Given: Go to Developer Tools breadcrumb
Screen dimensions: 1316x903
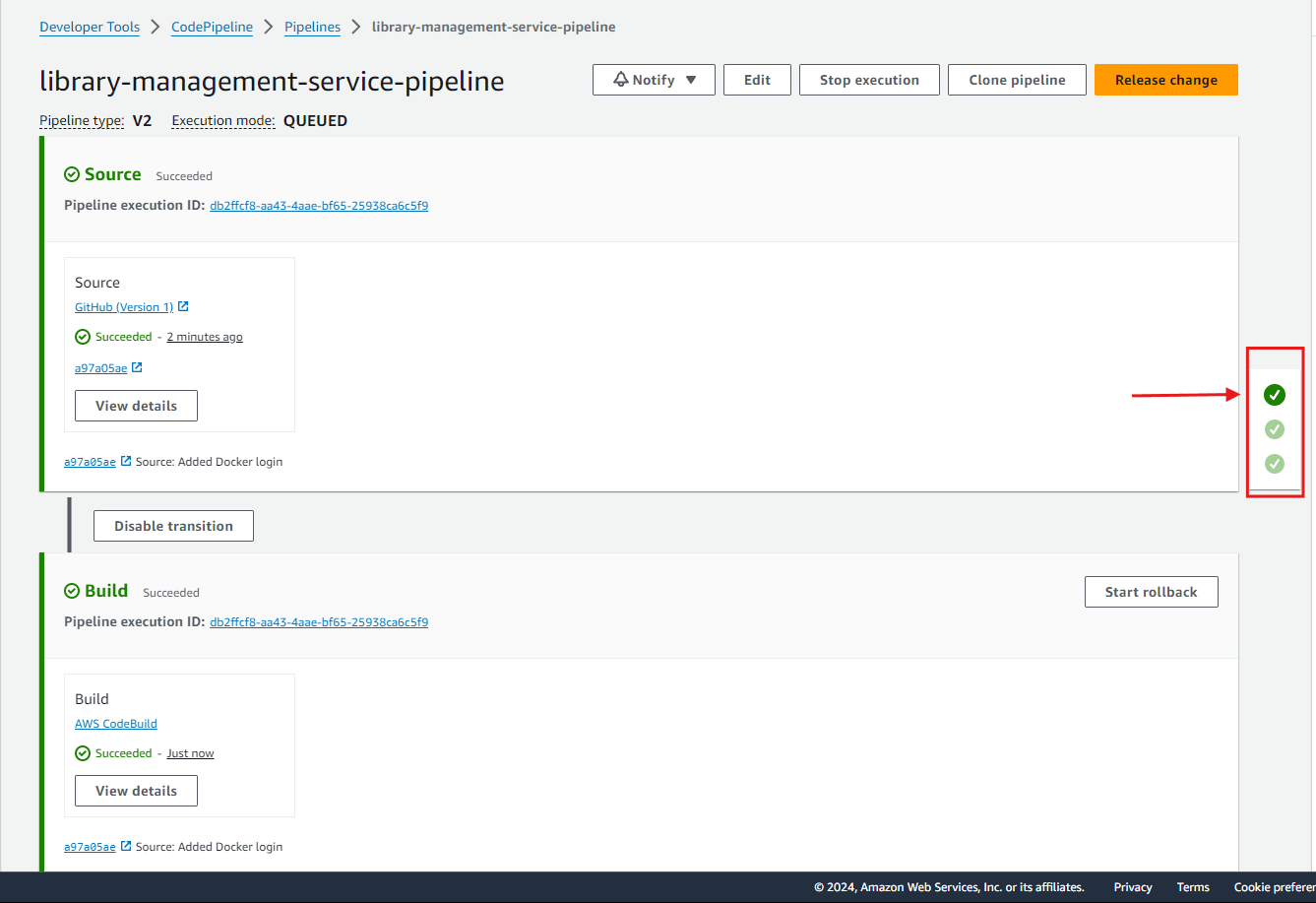Looking at the screenshot, I should pos(90,27).
